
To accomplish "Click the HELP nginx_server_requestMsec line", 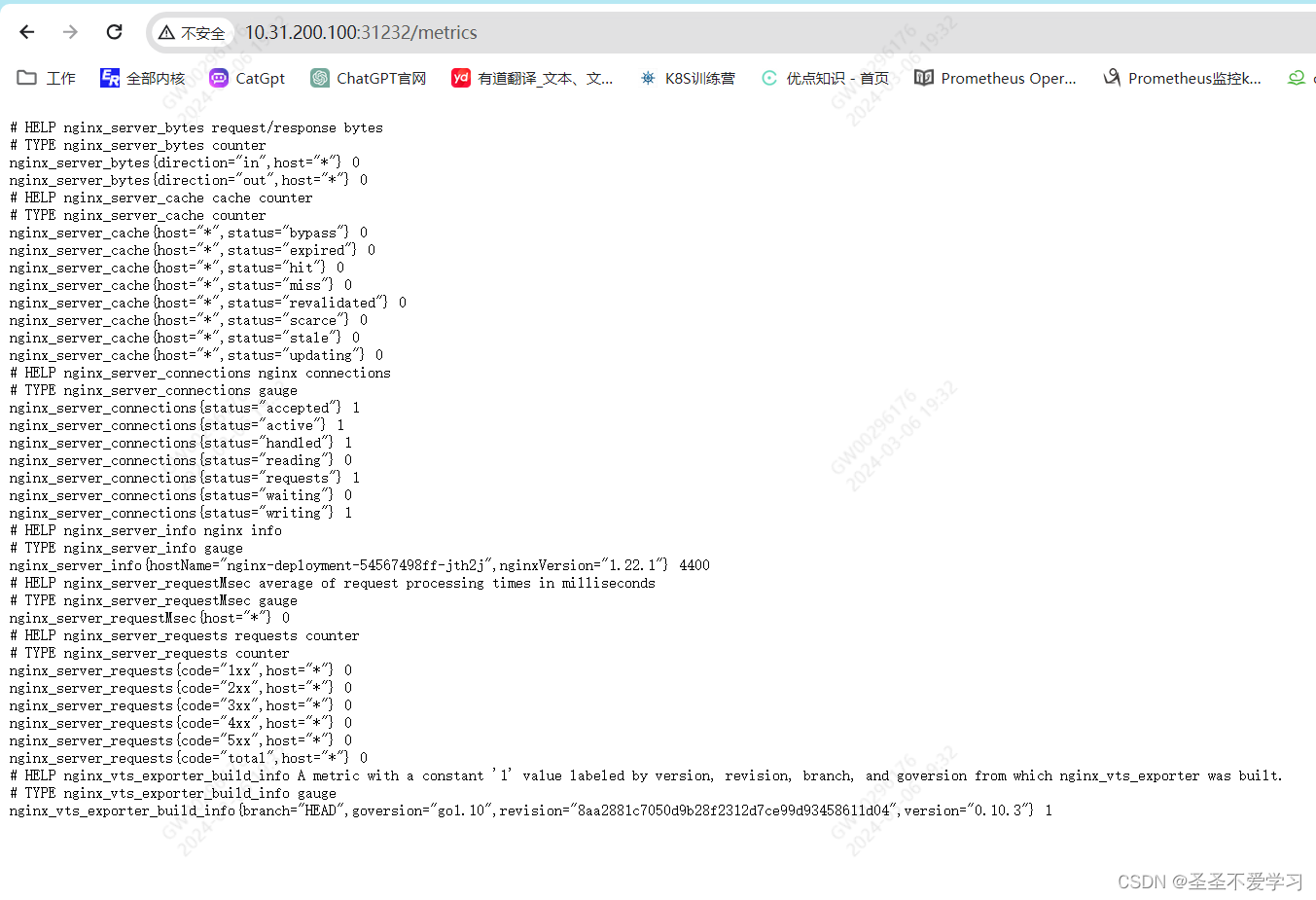I will tap(333, 583).
